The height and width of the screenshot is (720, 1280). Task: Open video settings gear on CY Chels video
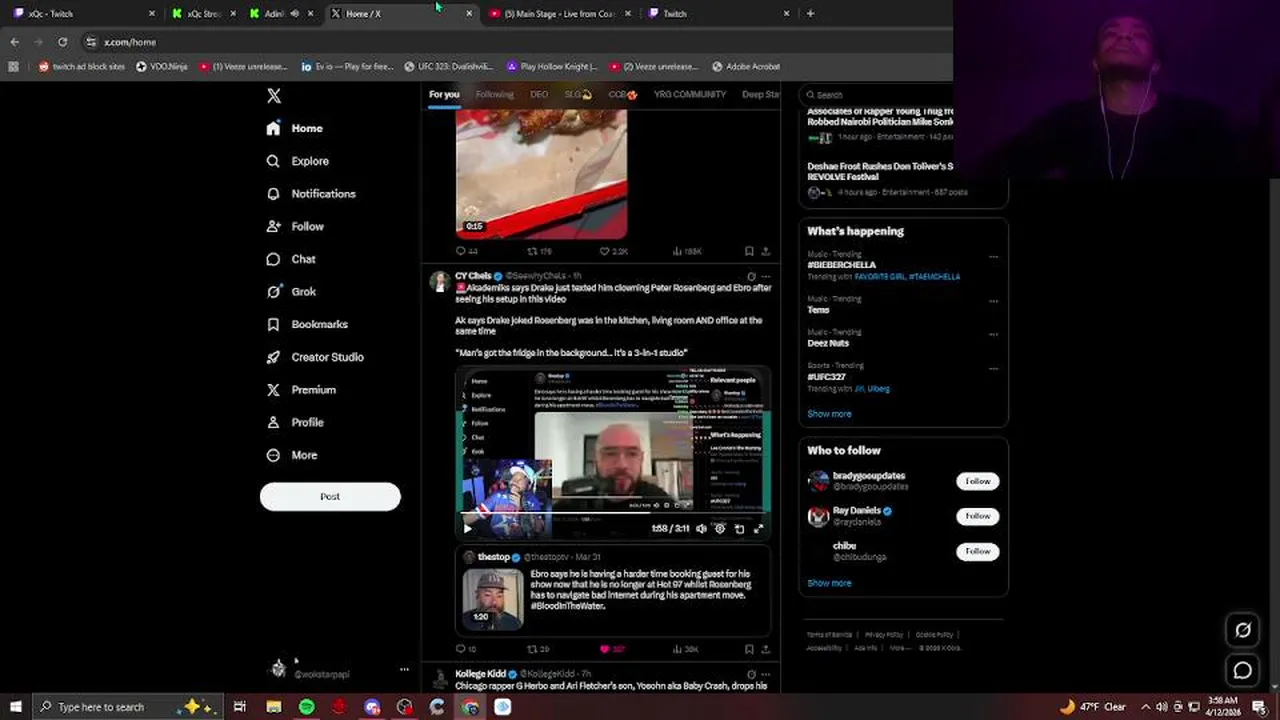pyautogui.click(x=720, y=529)
